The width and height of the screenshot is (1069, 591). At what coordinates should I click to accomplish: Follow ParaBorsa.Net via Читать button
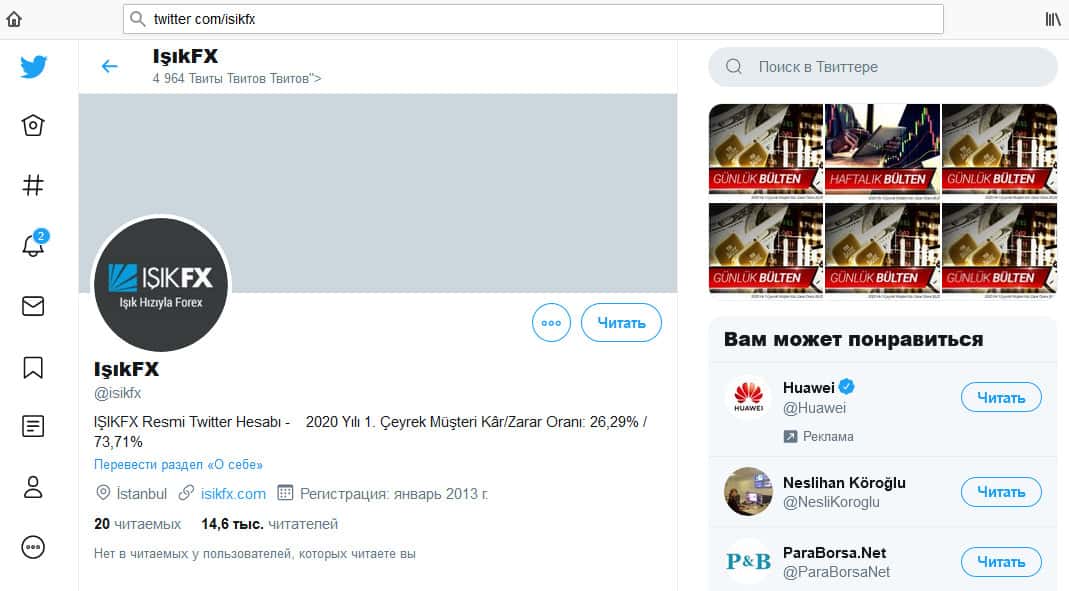tap(1001, 562)
